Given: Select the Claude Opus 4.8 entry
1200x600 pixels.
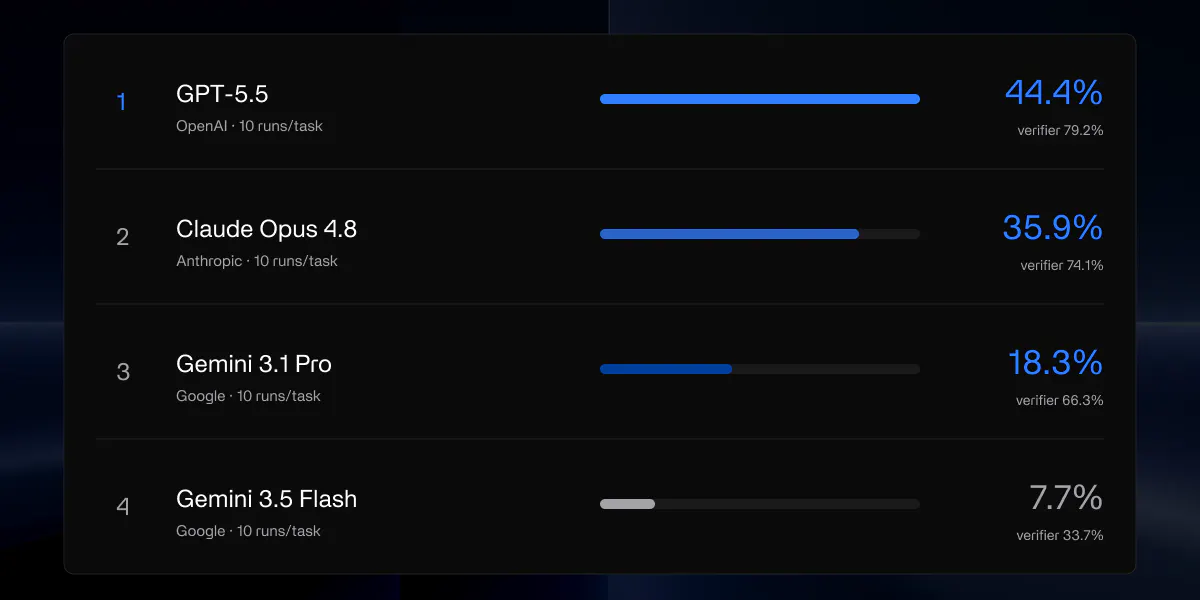Looking at the screenshot, I should (600, 237).
